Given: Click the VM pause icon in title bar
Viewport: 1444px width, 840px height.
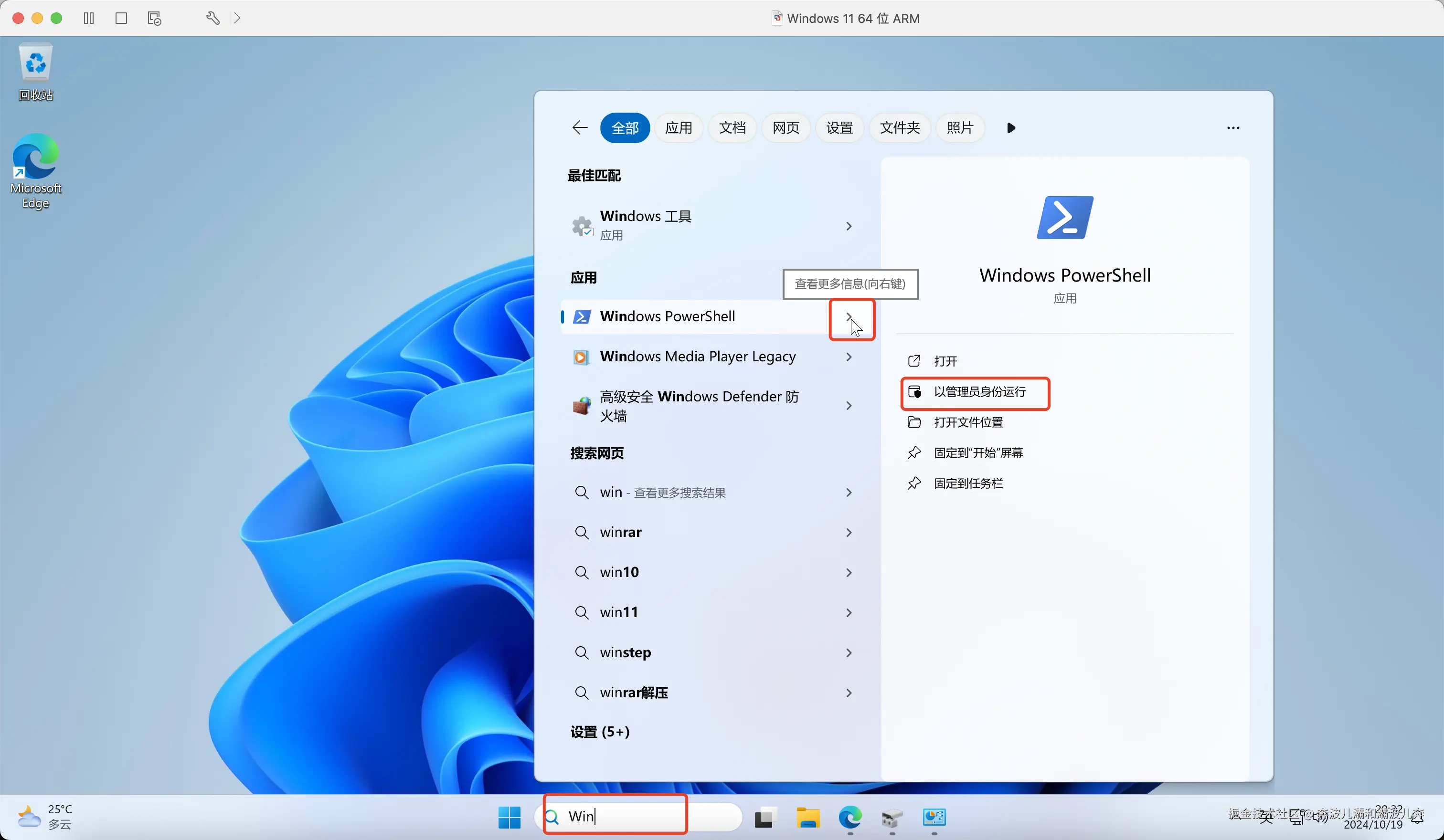Looking at the screenshot, I should coord(88,18).
